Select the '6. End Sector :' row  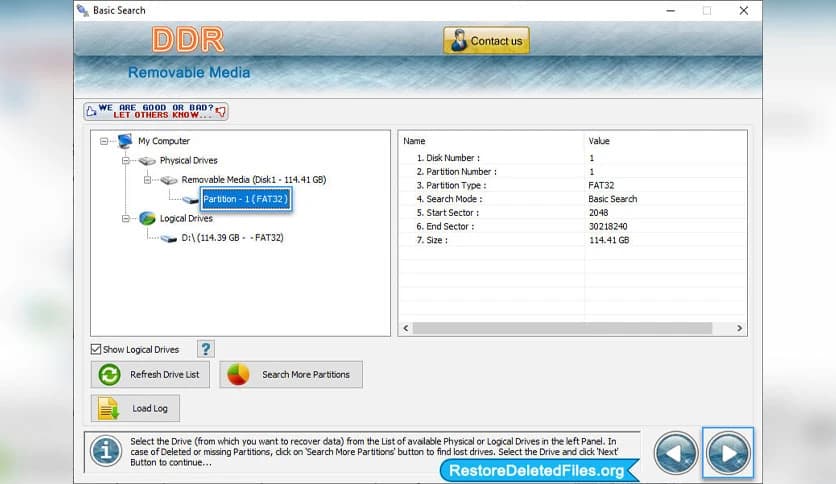(x=573, y=227)
